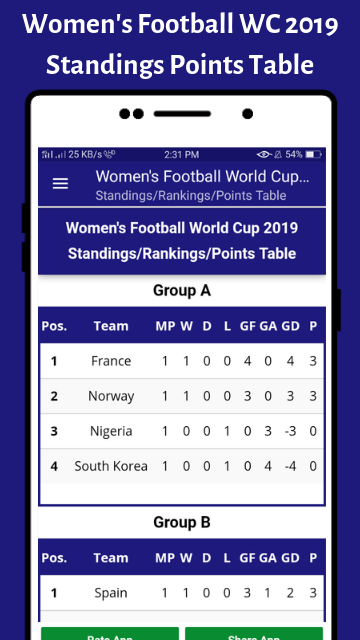The image size is (360, 640).
Task: Open the hamburger navigation menu
Action: (60, 184)
